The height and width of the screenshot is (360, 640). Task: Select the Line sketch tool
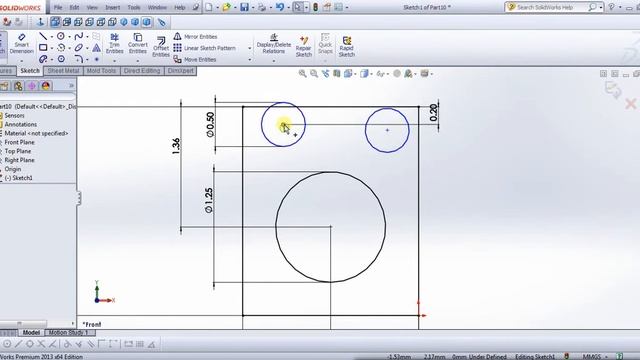[43, 37]
